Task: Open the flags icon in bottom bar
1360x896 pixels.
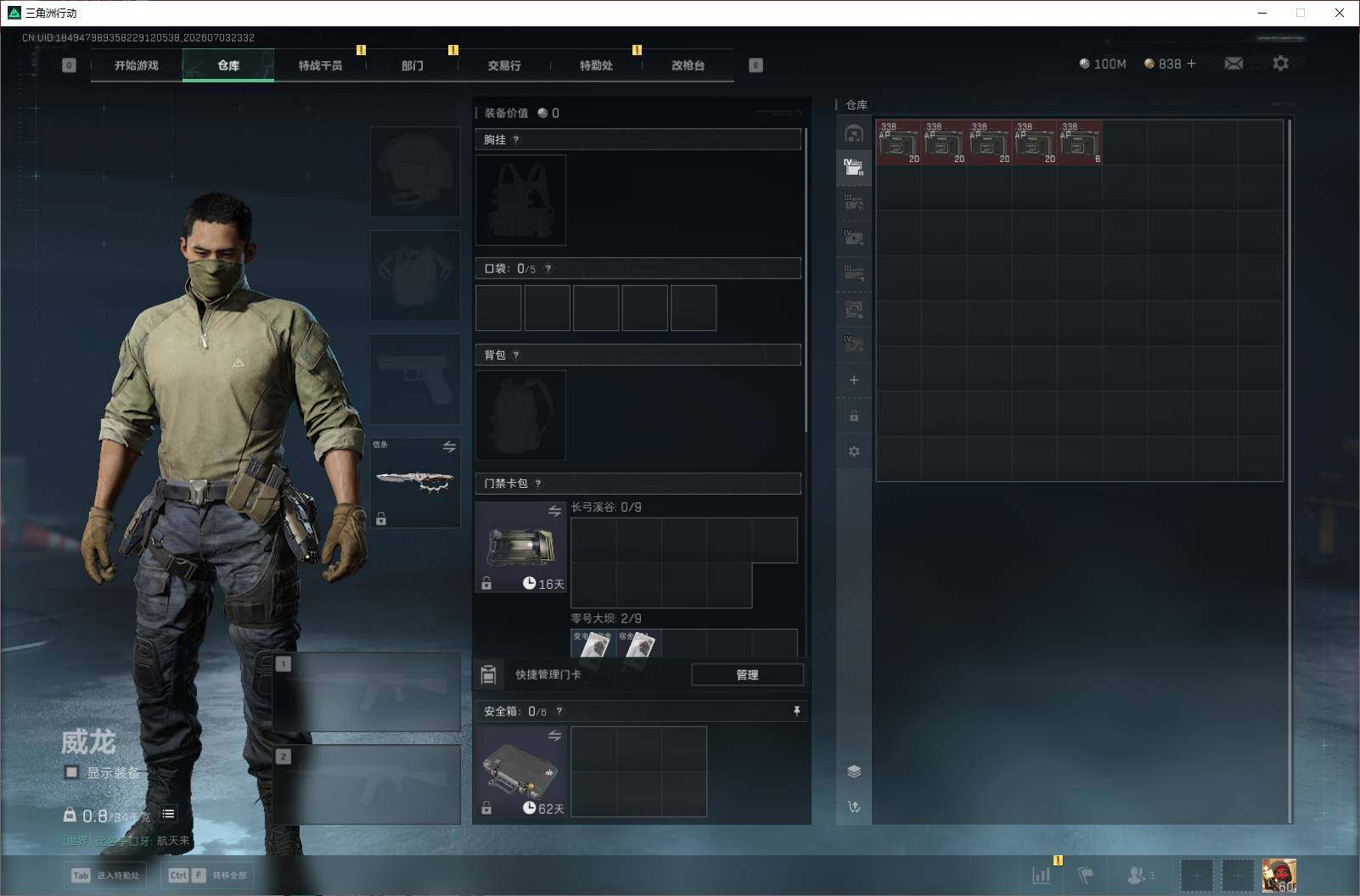Action: pyautogui.click(x=1086, y=875)
